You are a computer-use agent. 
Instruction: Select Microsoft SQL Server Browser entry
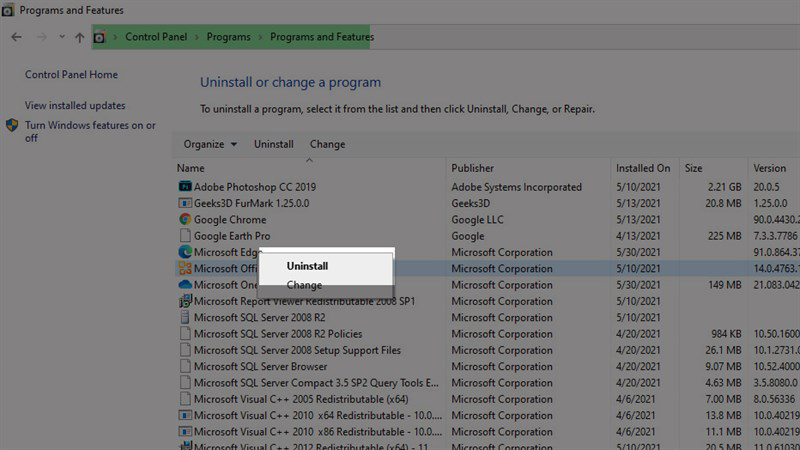260,367
